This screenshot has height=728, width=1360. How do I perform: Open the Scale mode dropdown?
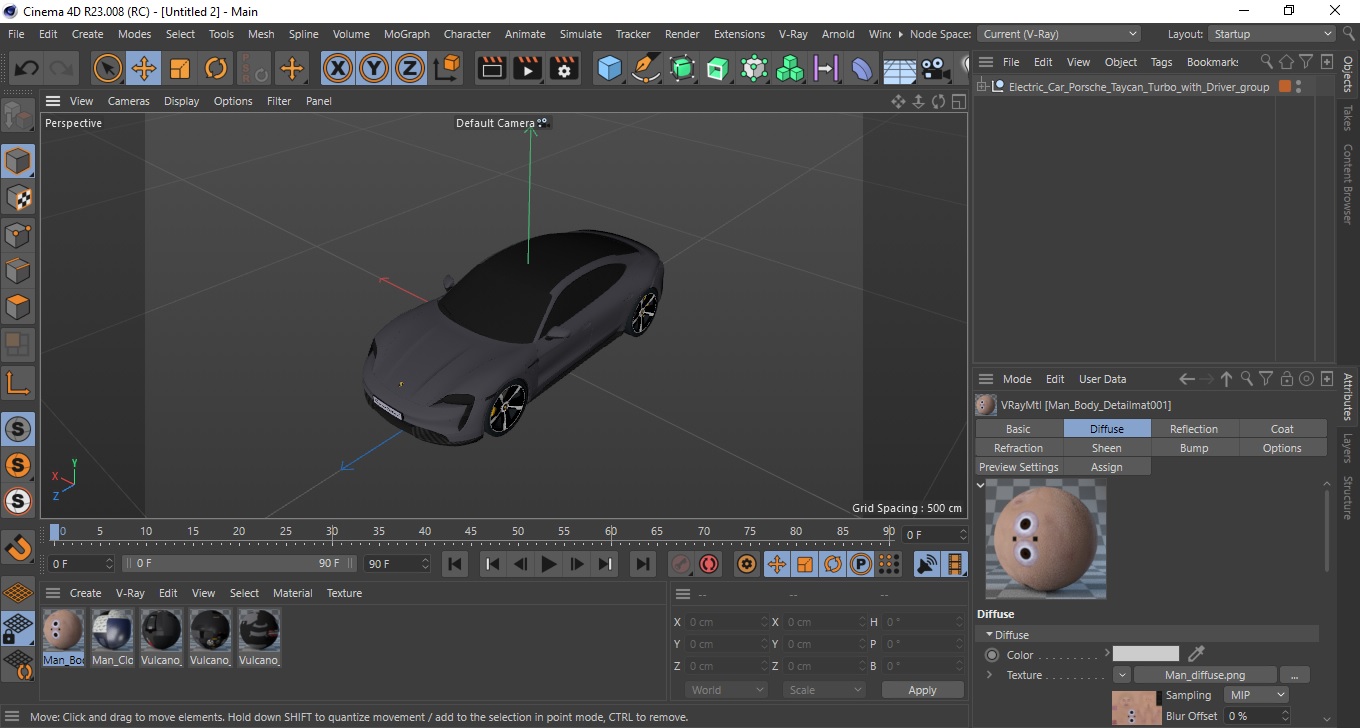click(x=824, y=690)
